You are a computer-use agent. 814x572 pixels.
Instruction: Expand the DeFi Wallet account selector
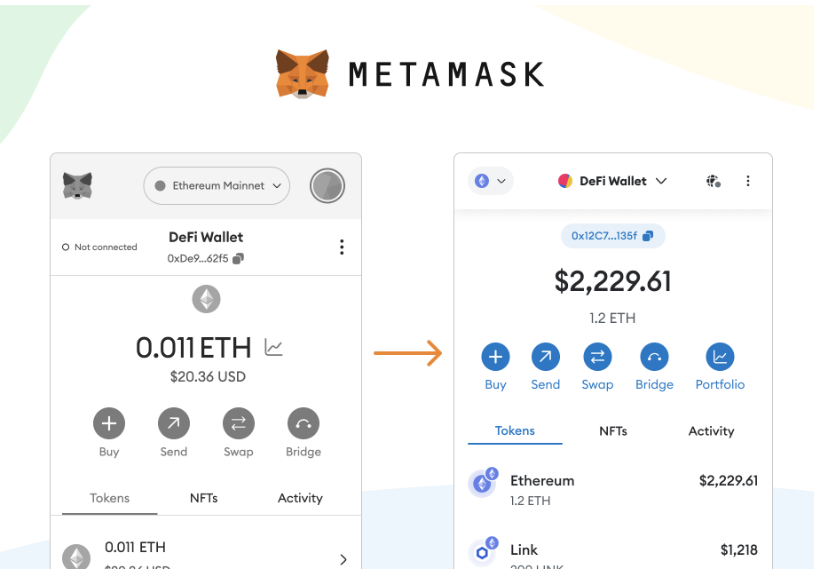pyautogui.click(x=612, y=181)
